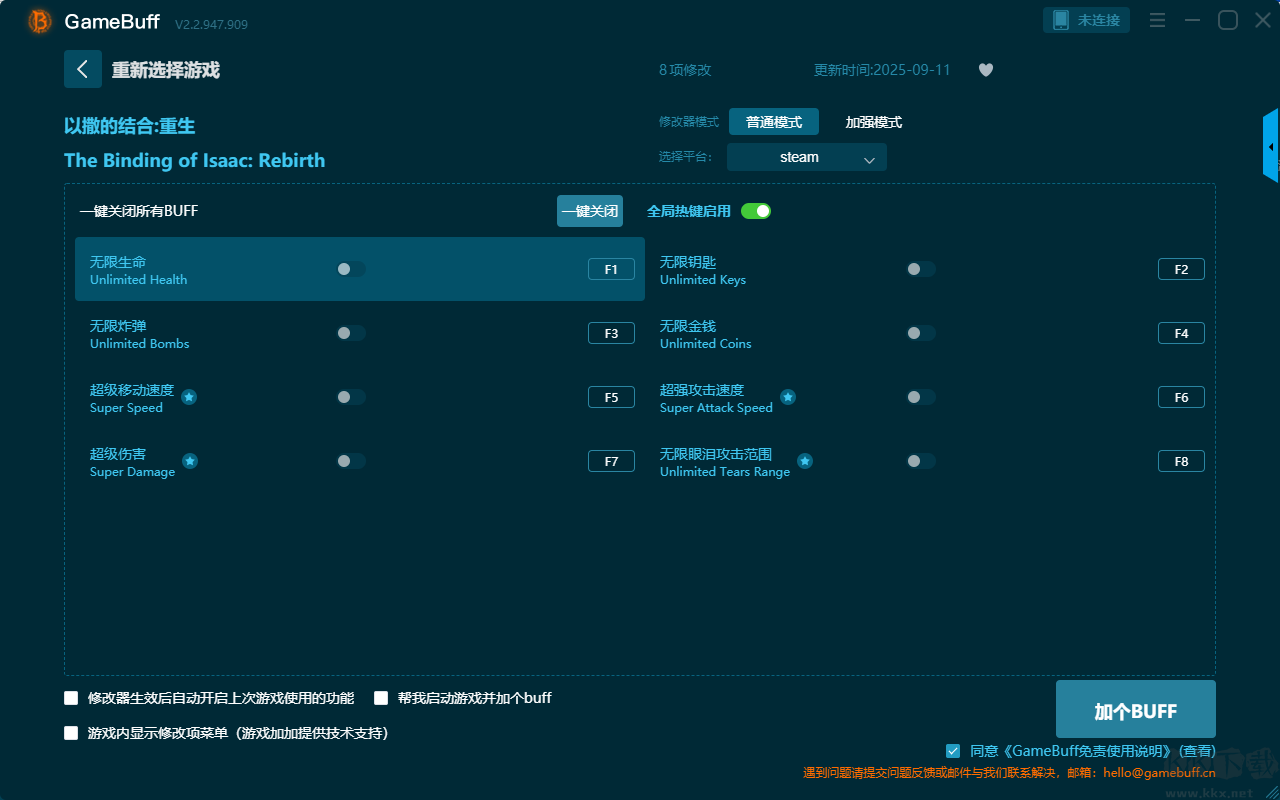
Task: Click the star badge beside Unlimited Tears Range
Action: pos(805,461)
